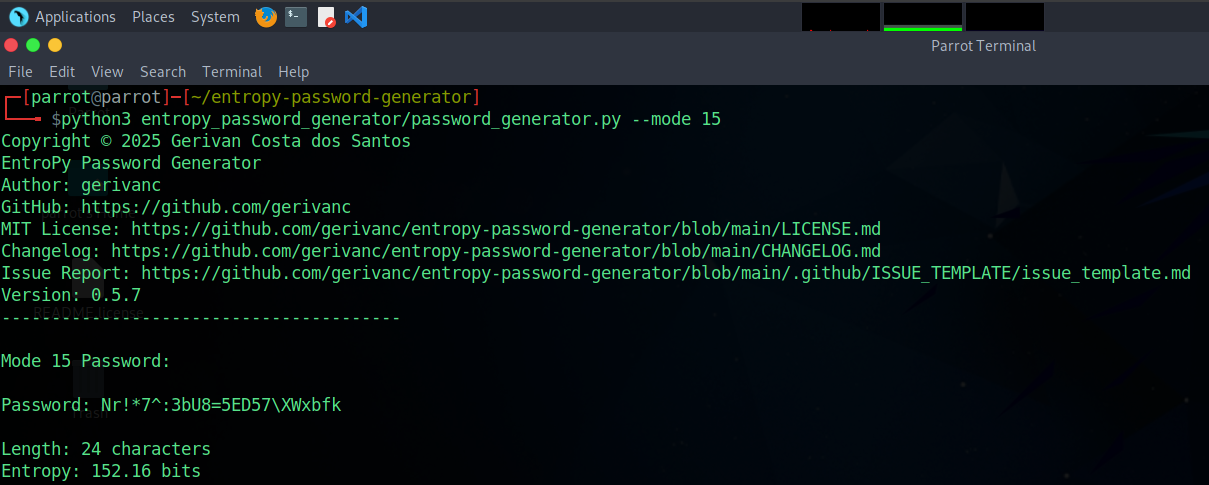
Task: Open the Applications menu
Action: 75,17
